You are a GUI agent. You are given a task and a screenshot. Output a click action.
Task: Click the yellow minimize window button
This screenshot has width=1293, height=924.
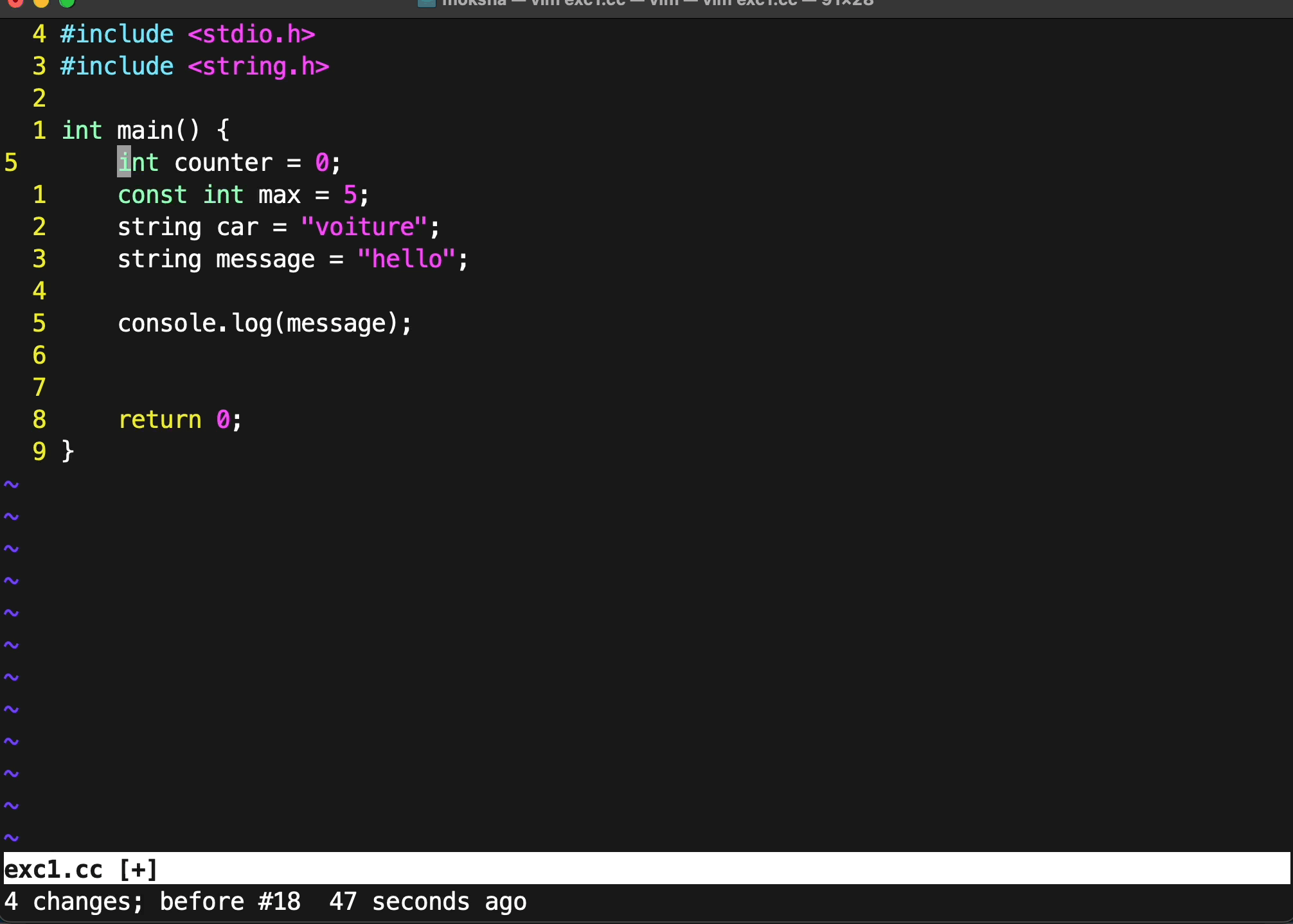coord(41,3)
